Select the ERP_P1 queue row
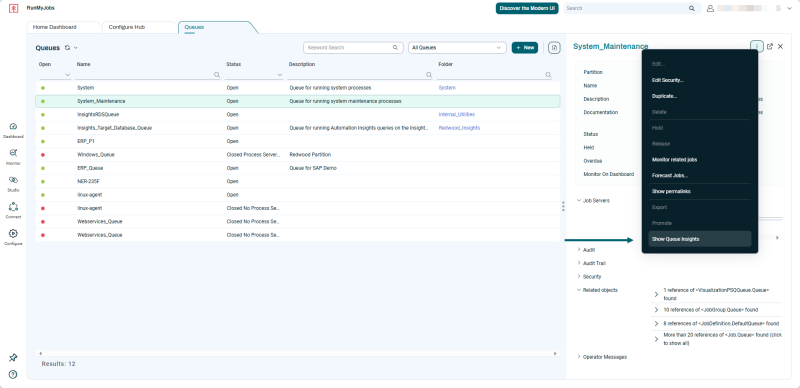Image resolution: width=800 pixels, height=388 pixels. 298,141
